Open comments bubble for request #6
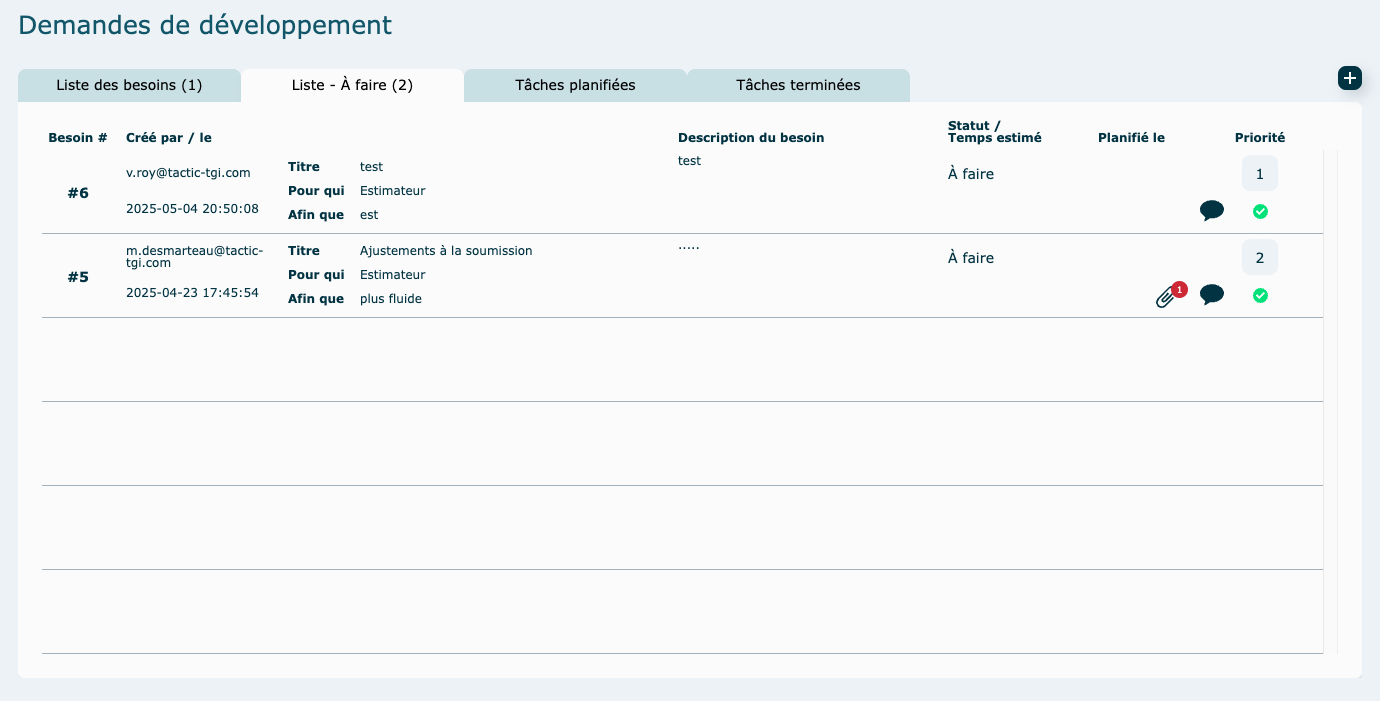1380x701 pixels. click(x=1211, y=210)
